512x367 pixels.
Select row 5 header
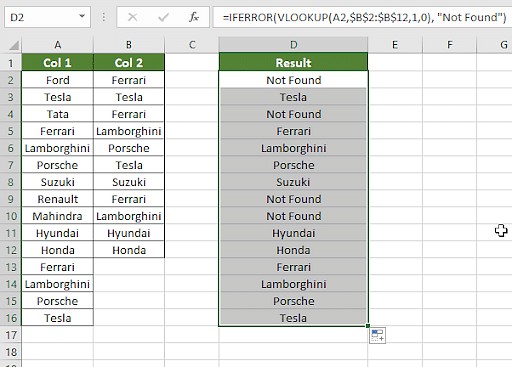11,131
